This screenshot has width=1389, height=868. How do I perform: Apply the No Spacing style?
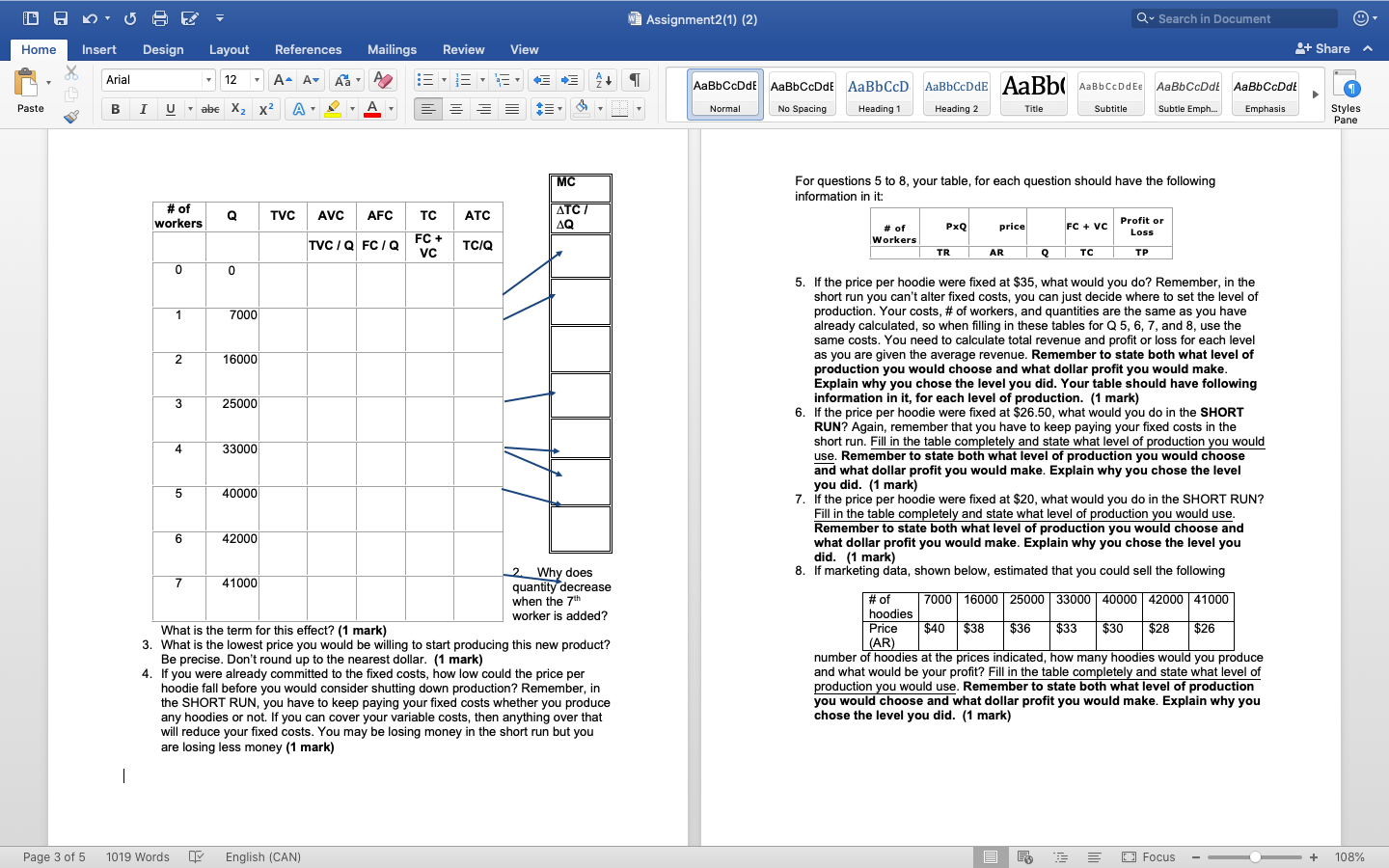(803, 95)
